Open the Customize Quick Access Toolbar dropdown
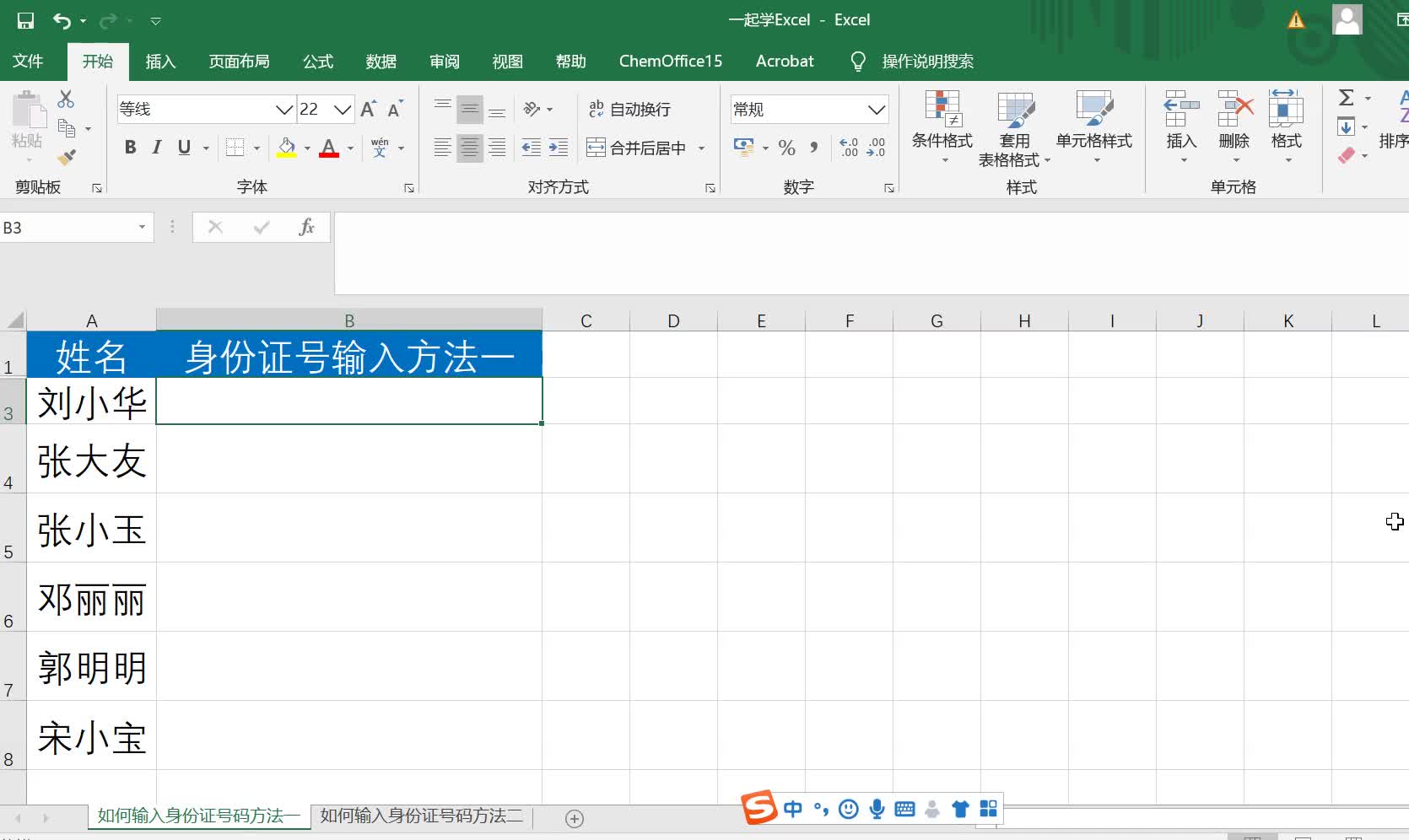This screenshot has width=1409, height=840. (x=155, y=20)
